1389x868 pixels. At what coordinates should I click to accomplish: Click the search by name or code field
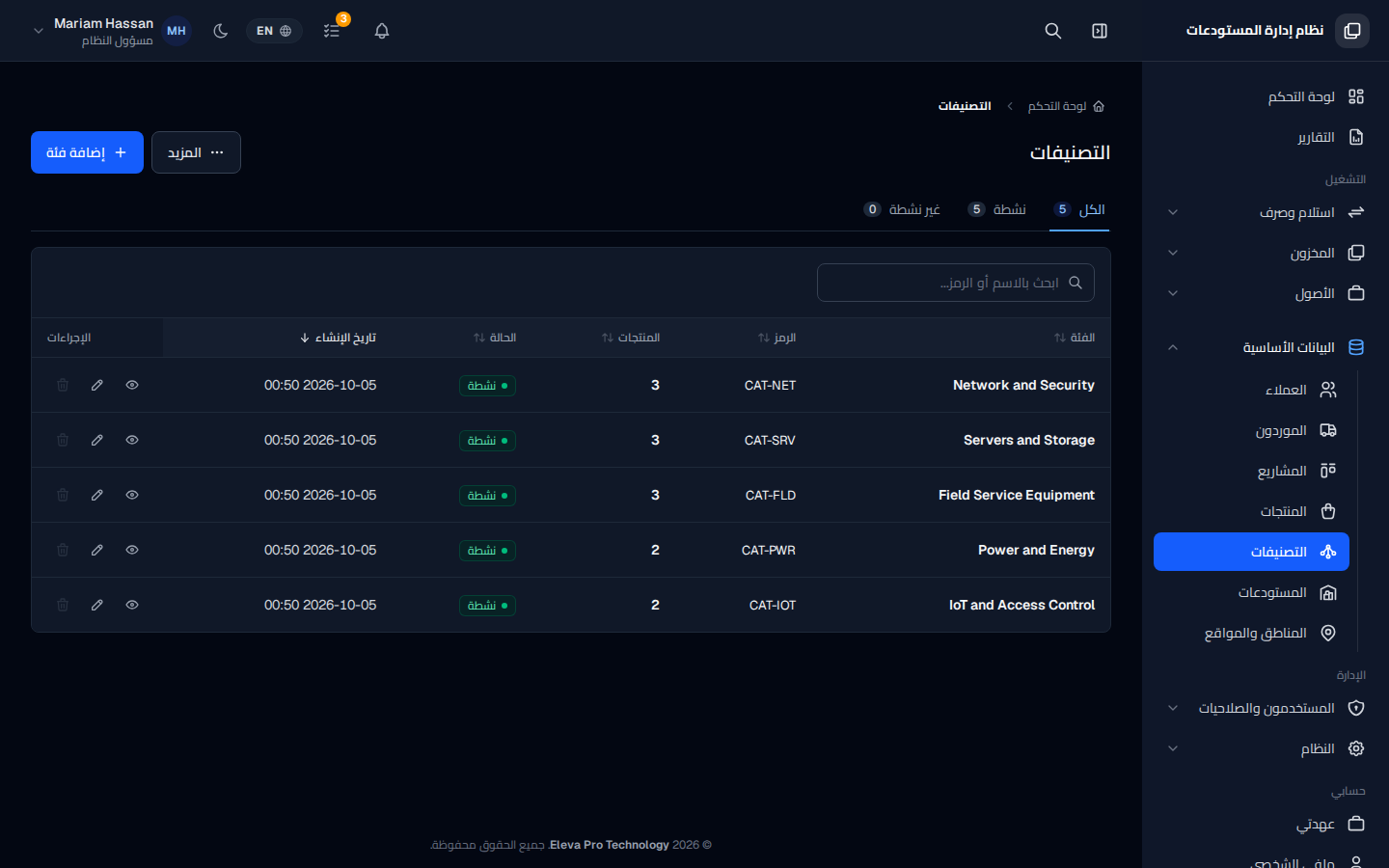(x=956, y=283)
